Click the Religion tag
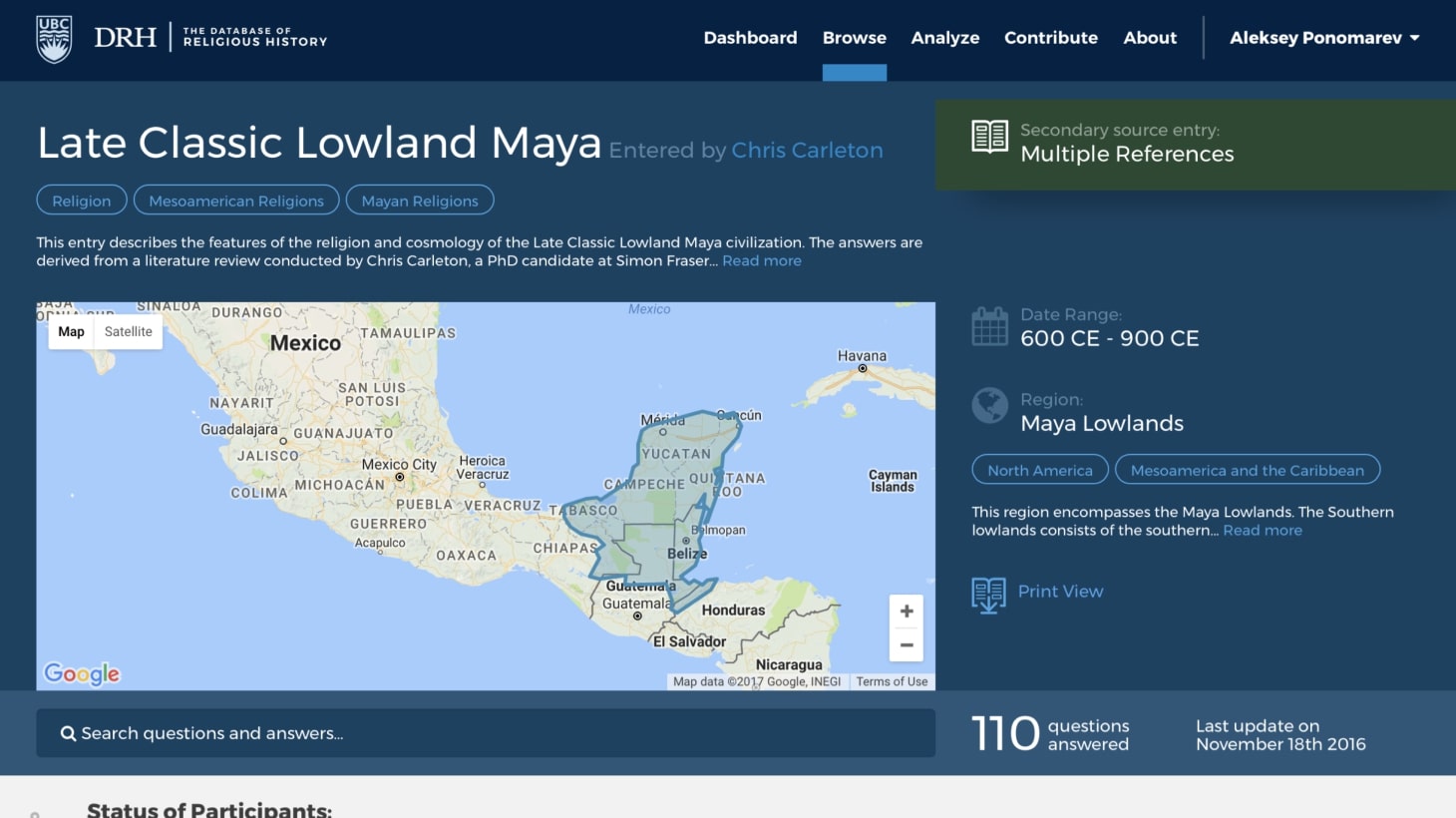The width and height of the screenshot is (1456, 818). [82, 201]
